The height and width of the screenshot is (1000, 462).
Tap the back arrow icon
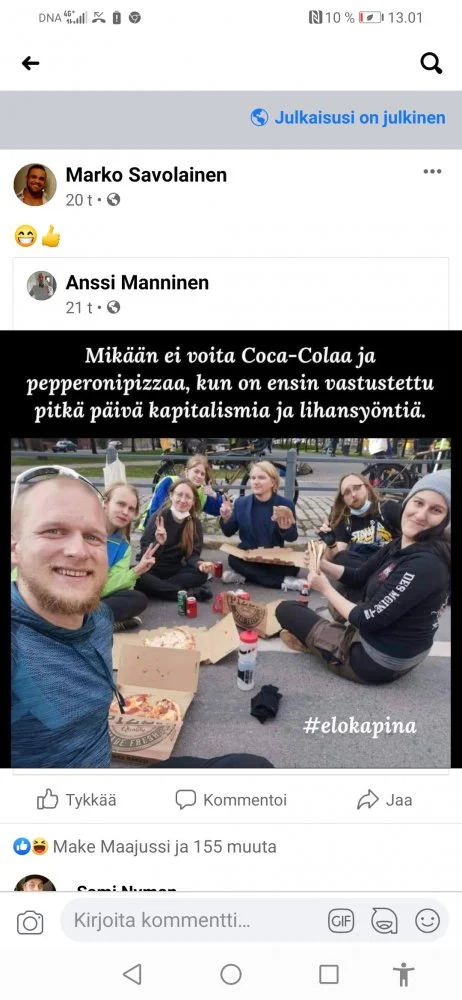tap(30, 62)
